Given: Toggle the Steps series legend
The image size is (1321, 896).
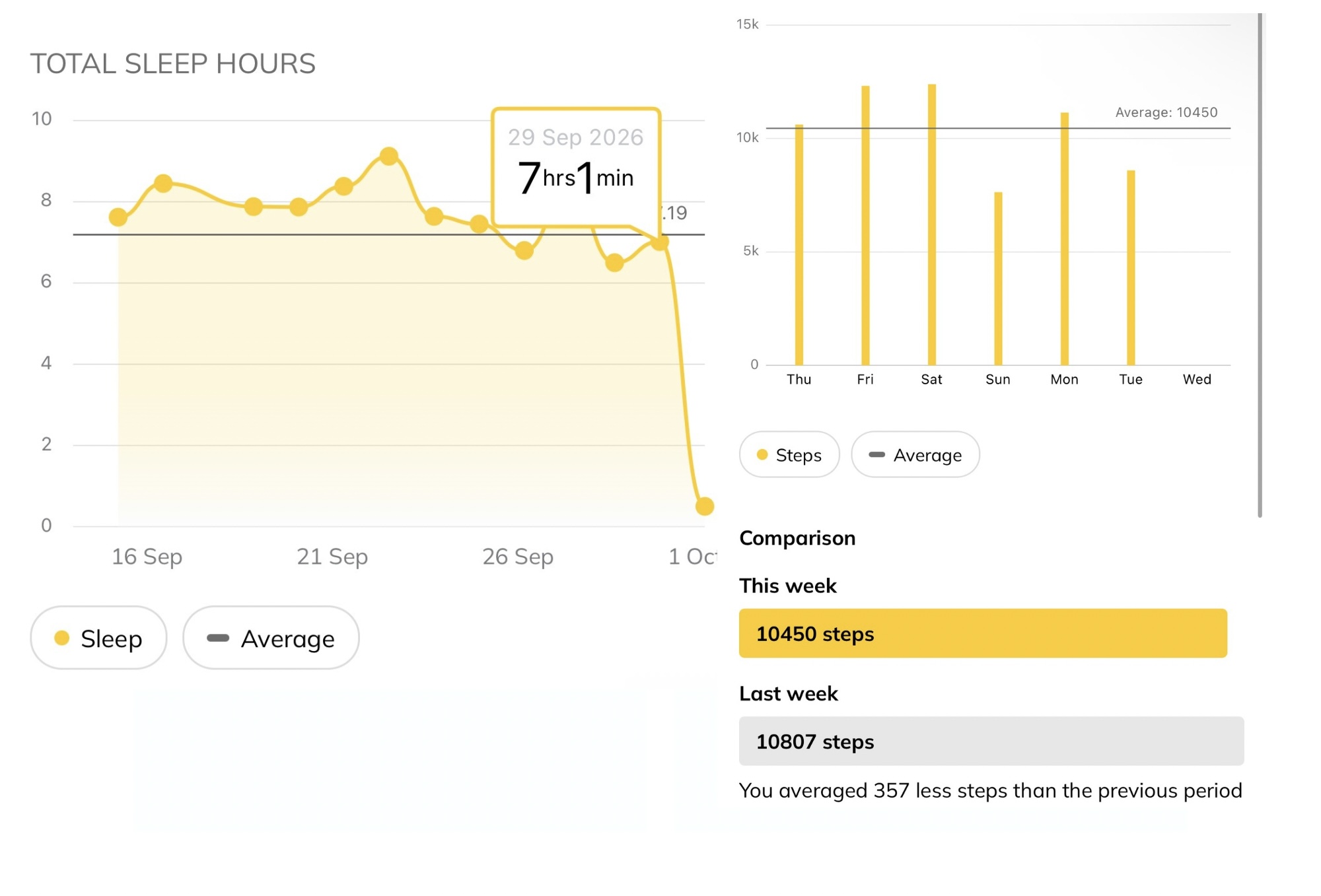Looking at the screenshot, I should click(x=789, y=454).
